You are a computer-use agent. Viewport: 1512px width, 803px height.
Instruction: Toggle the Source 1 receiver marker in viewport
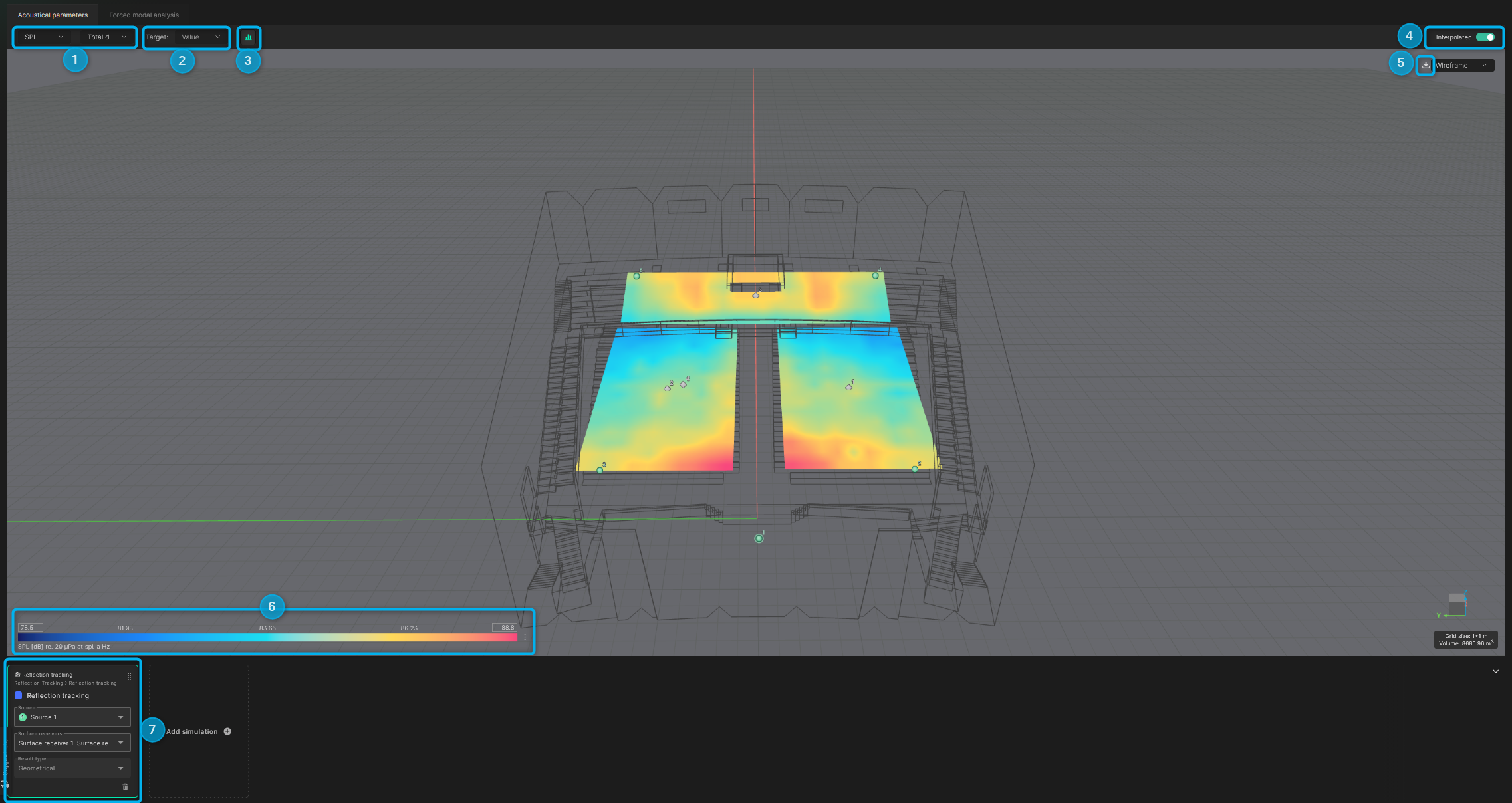[x=758, y=538]
